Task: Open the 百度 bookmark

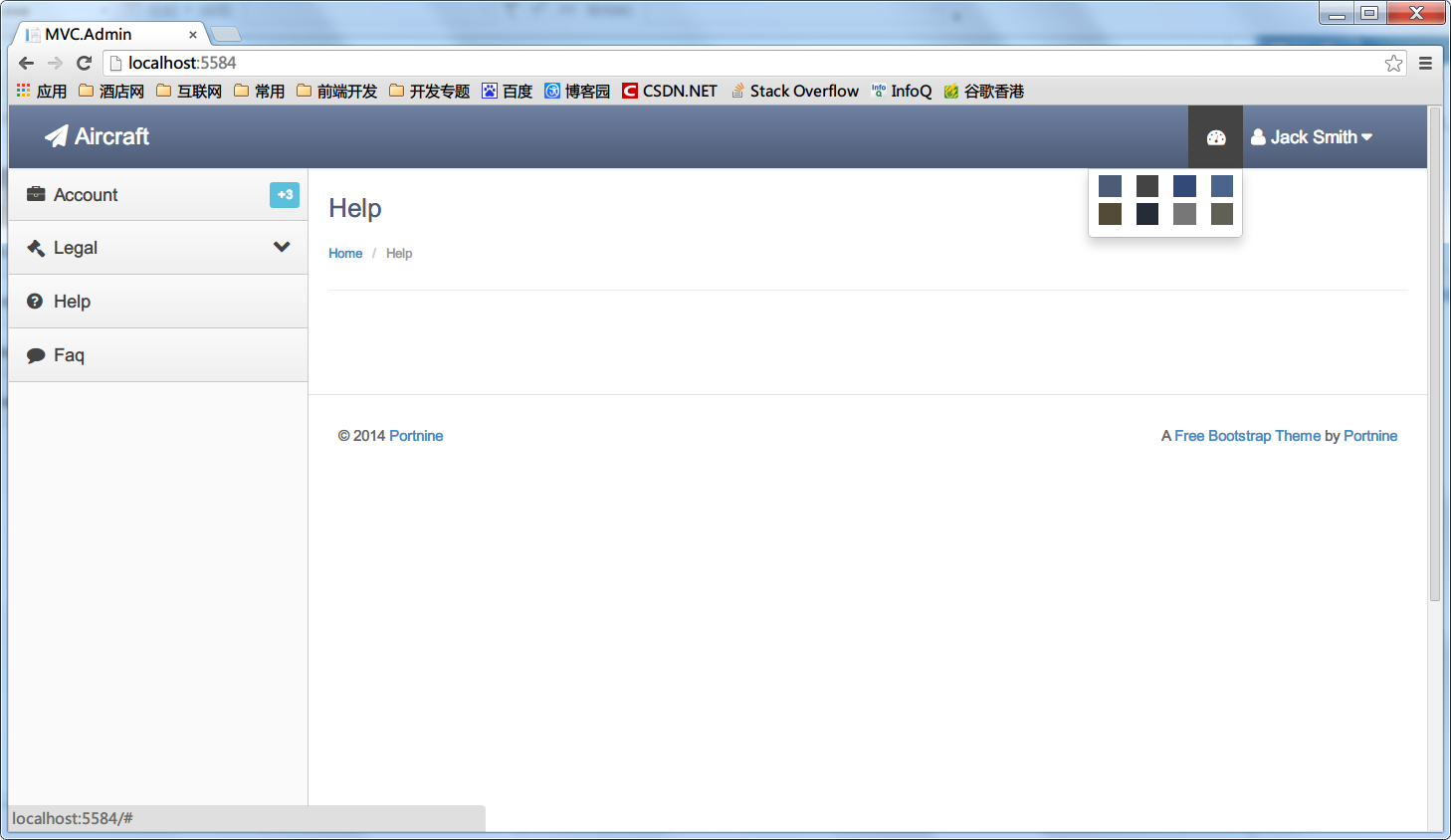Action: 508,91
